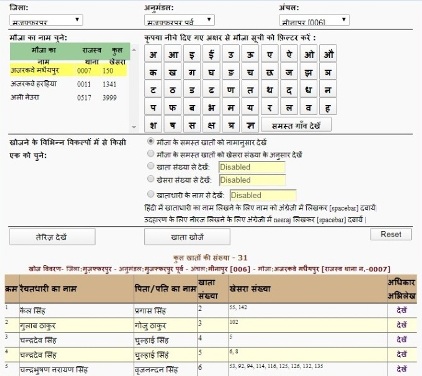Filter mauja list by letter ई
422x376 pixels.
211,54
